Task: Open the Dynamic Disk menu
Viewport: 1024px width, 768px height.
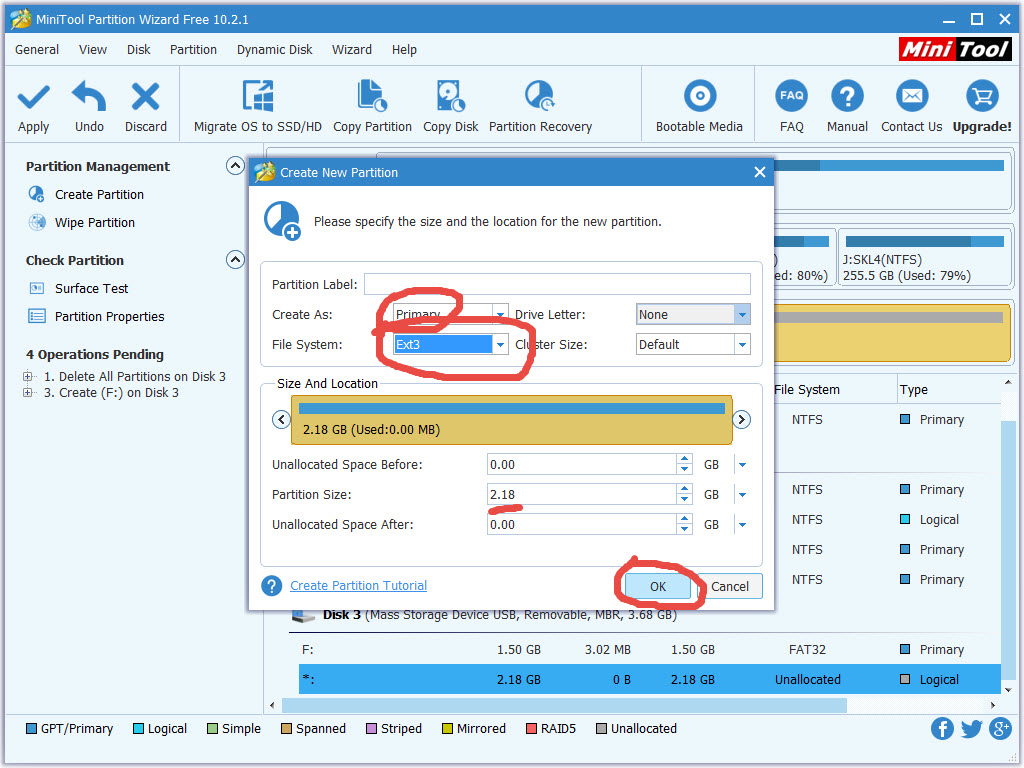Action: pos(274,49)
